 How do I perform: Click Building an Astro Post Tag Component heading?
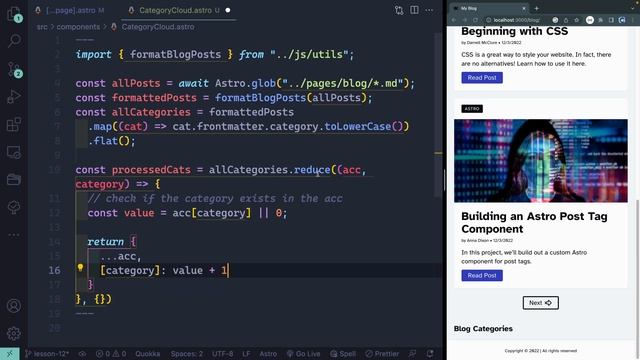pyautogui.click(x=534, y=222)
